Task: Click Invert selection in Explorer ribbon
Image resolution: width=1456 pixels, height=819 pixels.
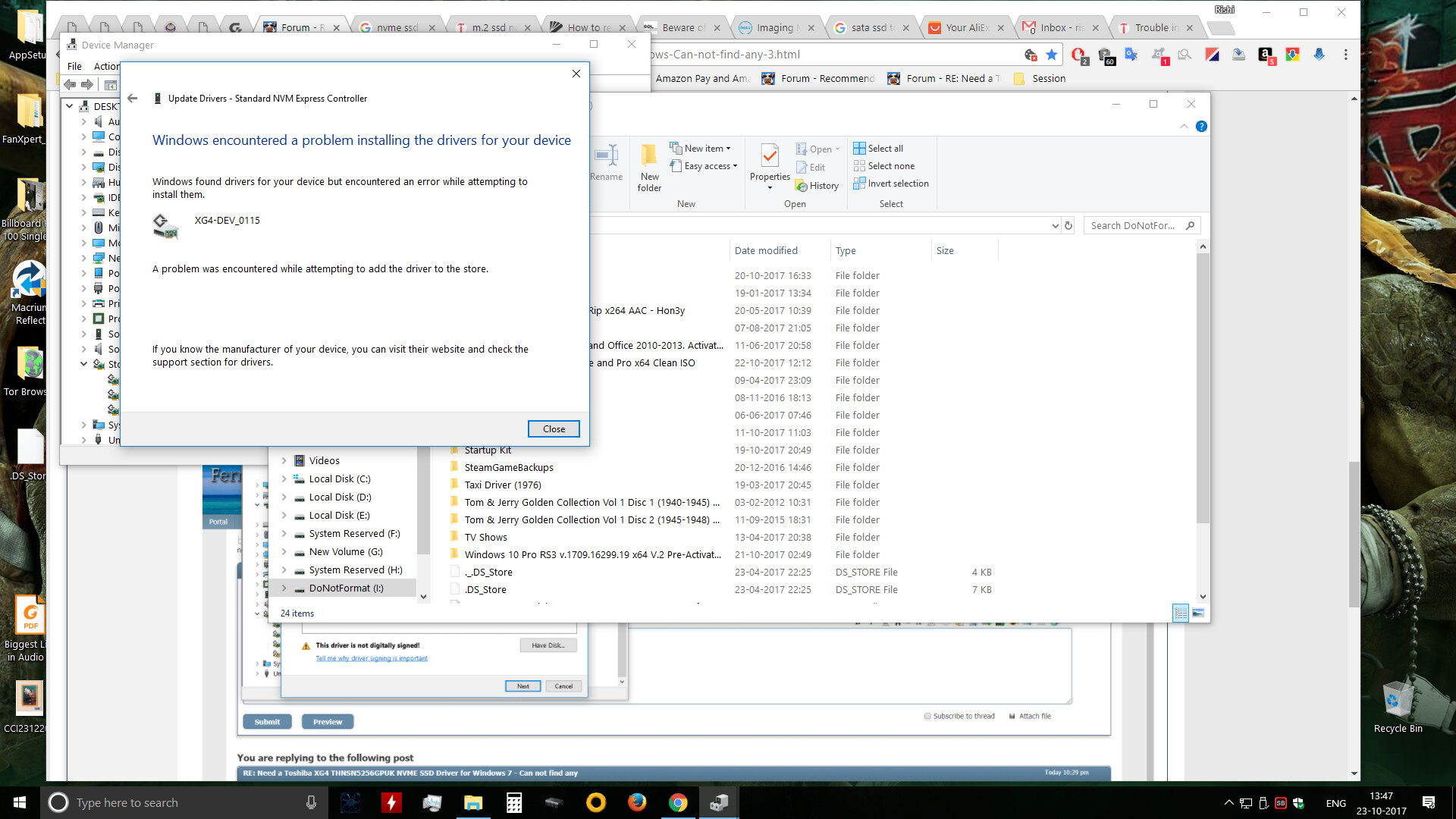Action: tap(891, 184)
